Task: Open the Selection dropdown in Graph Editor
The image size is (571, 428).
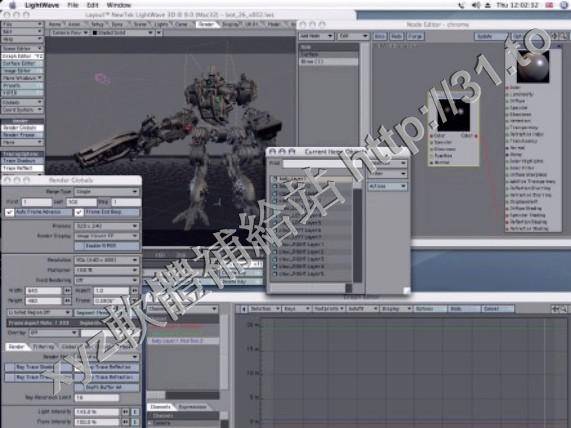Action: tap(265, 309)
